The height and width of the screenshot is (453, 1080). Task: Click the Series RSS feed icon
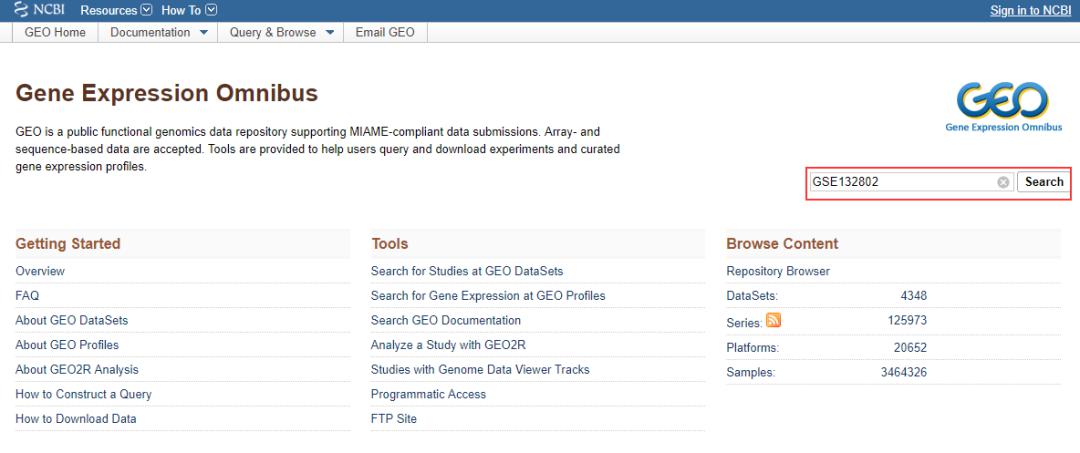coord(773,320)
